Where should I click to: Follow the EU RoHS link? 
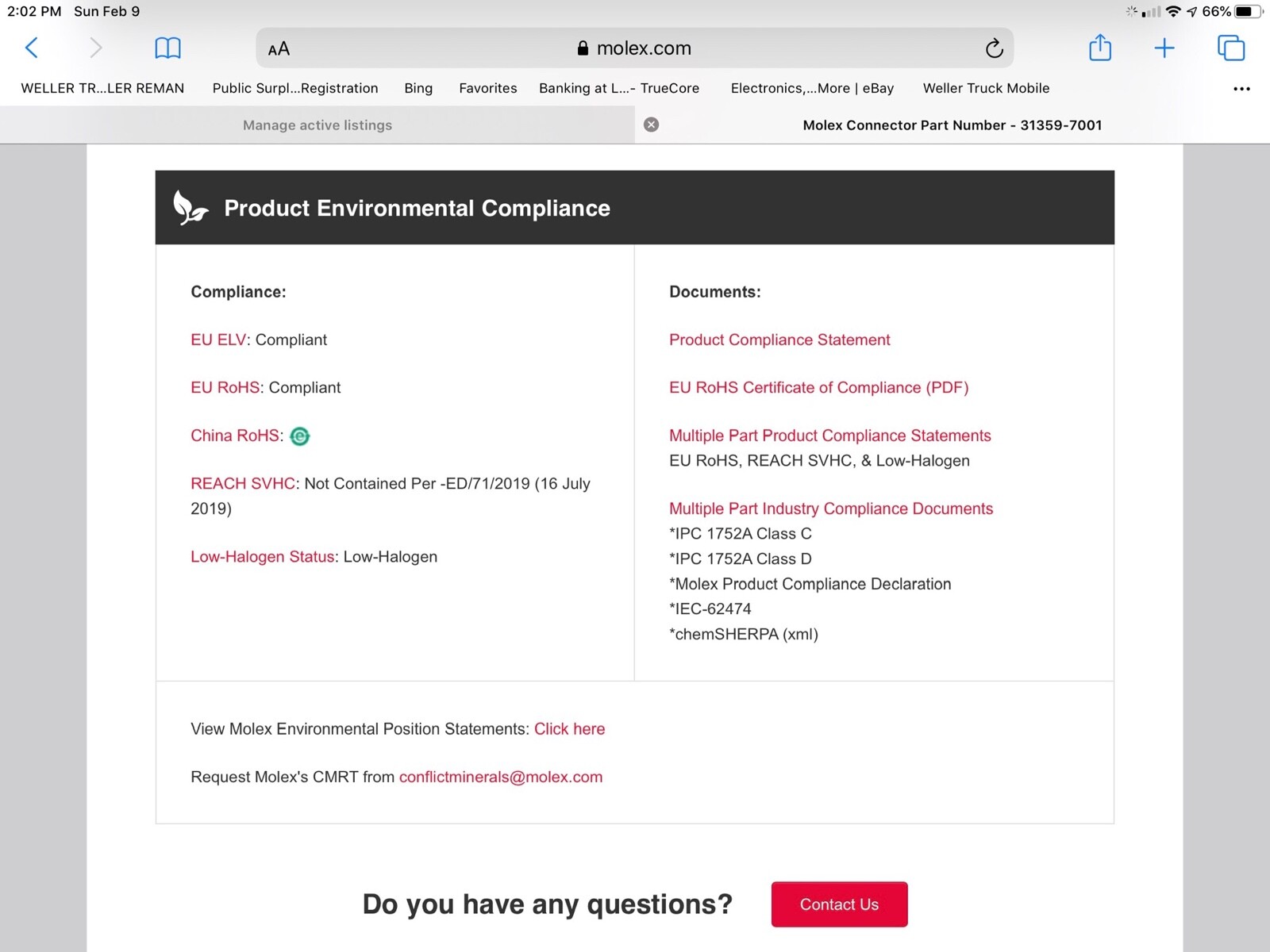click(x=225, y=387)
